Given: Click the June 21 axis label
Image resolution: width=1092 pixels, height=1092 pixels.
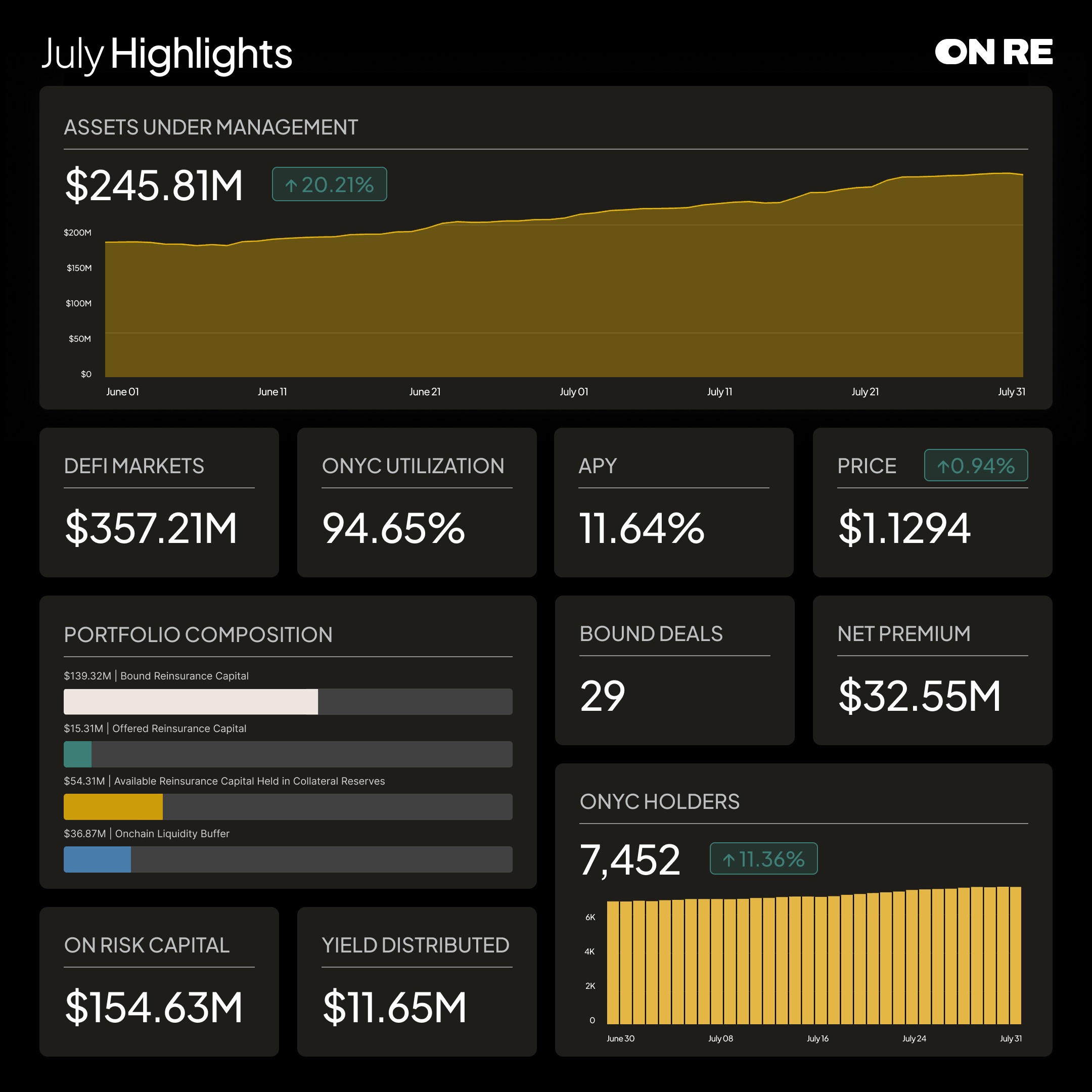Looking at the screenshot, I should tap(425, 392).
